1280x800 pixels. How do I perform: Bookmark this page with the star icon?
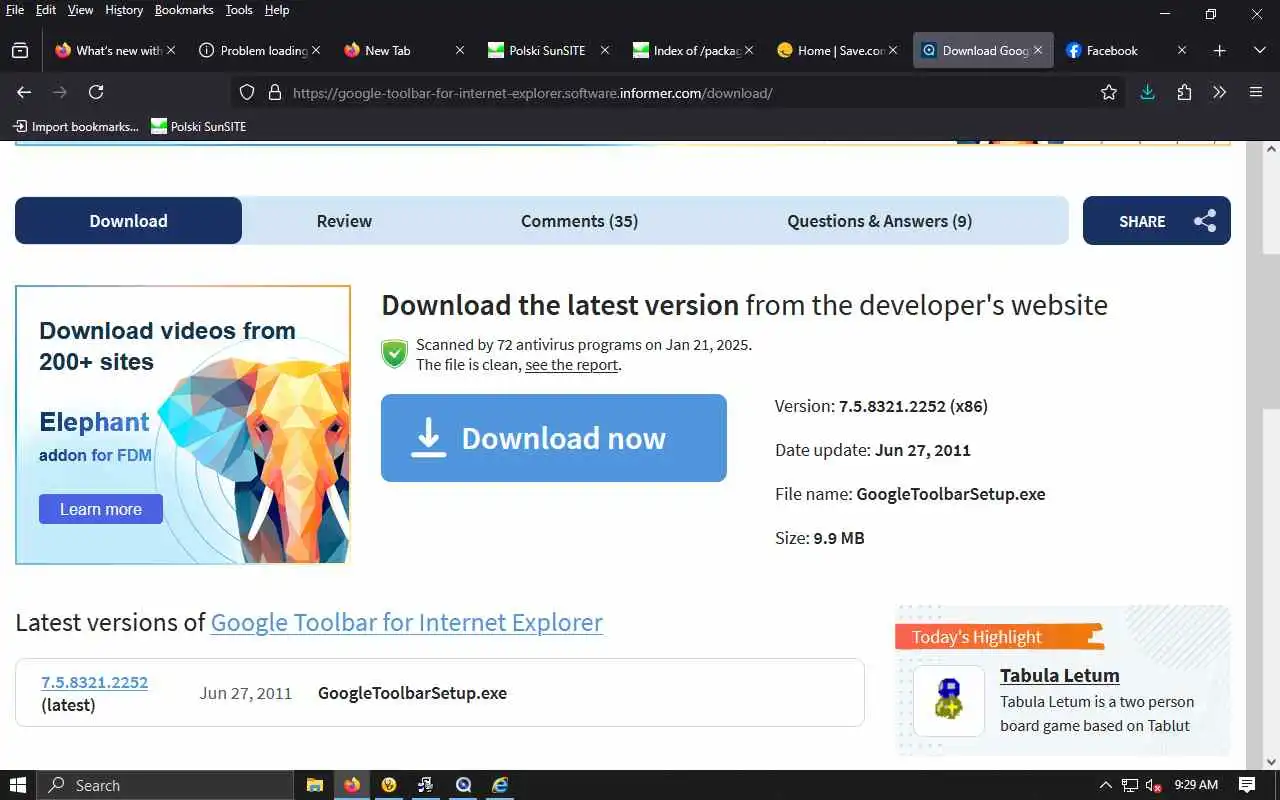pyautogui.click(x=1109, y=92)
